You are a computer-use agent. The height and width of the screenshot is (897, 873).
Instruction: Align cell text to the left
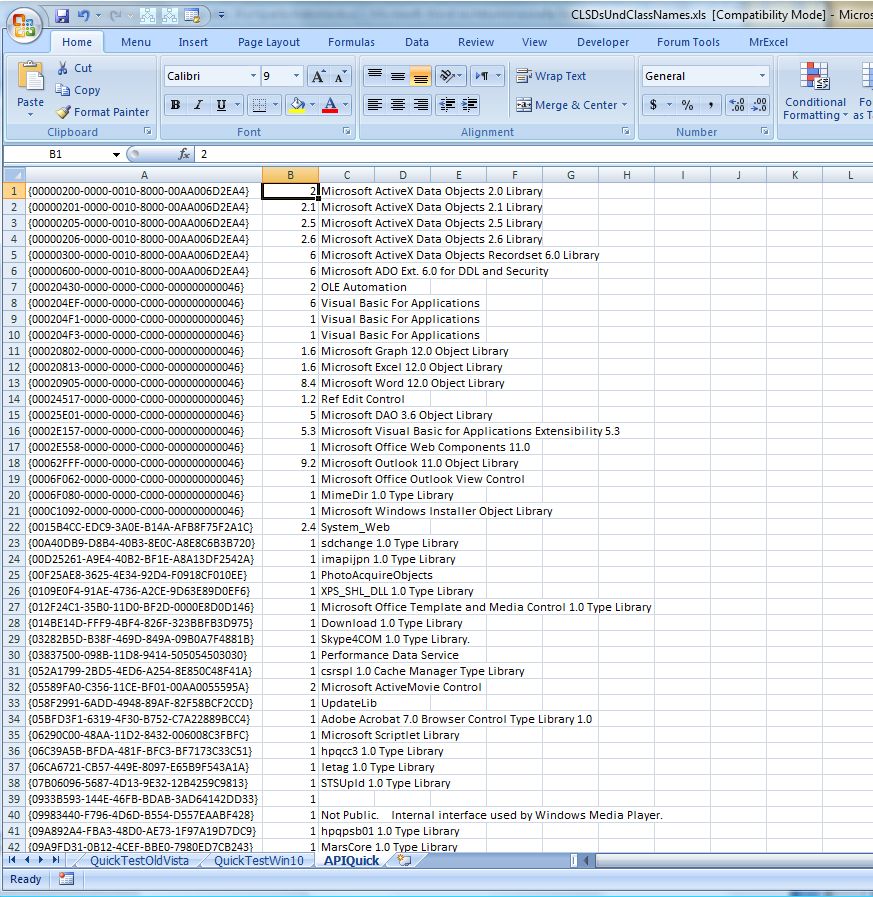click(x=375, y=105)
